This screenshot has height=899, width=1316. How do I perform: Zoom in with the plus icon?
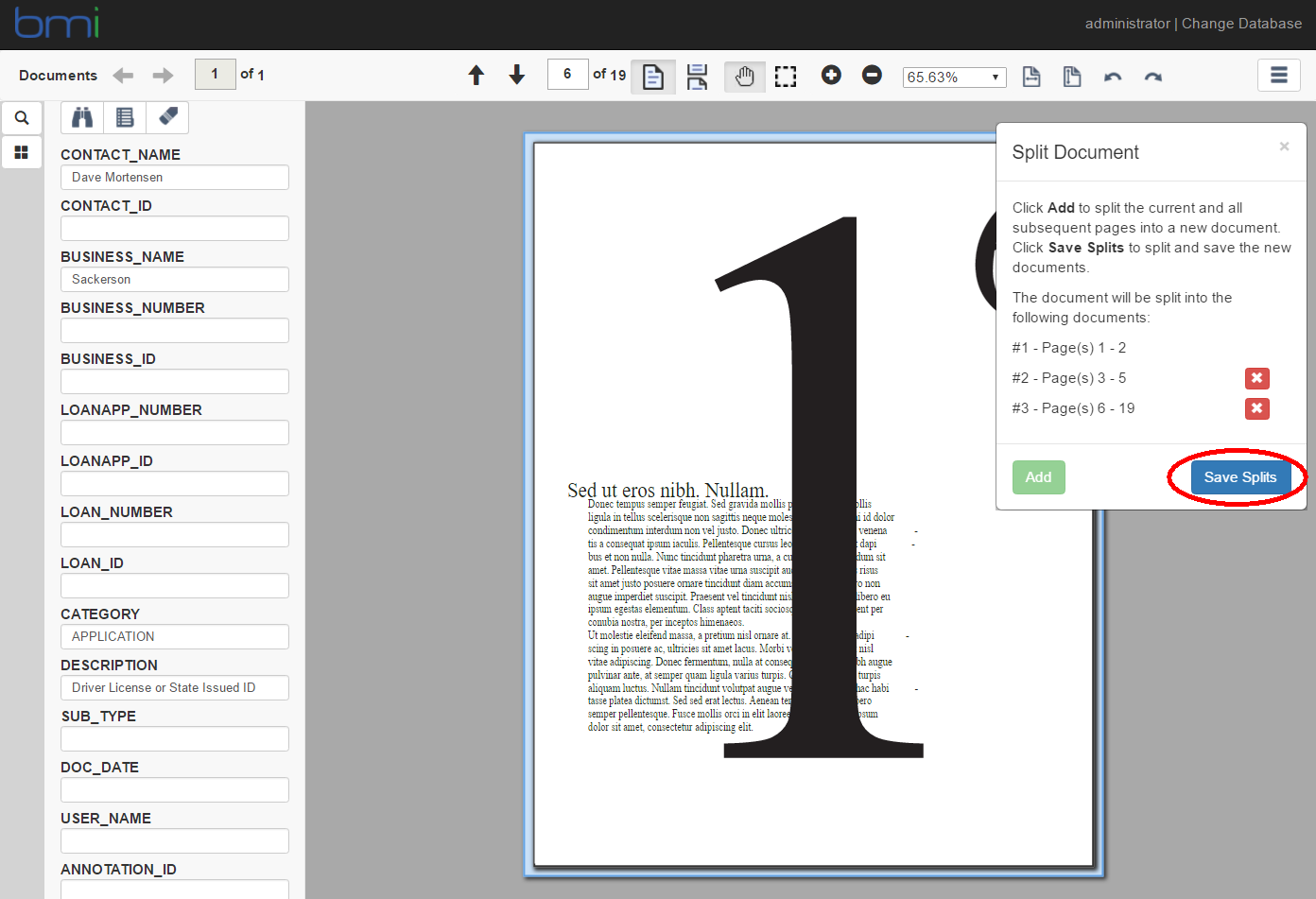tap(831, 75)
